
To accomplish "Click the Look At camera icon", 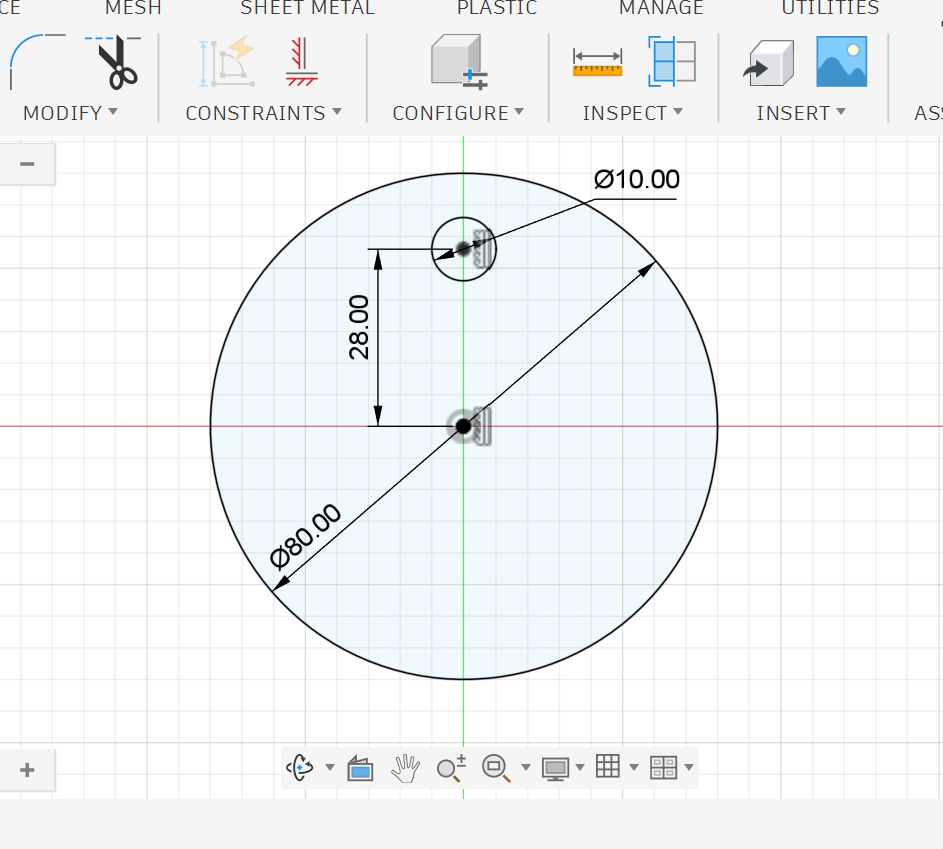I will (360, 768).
